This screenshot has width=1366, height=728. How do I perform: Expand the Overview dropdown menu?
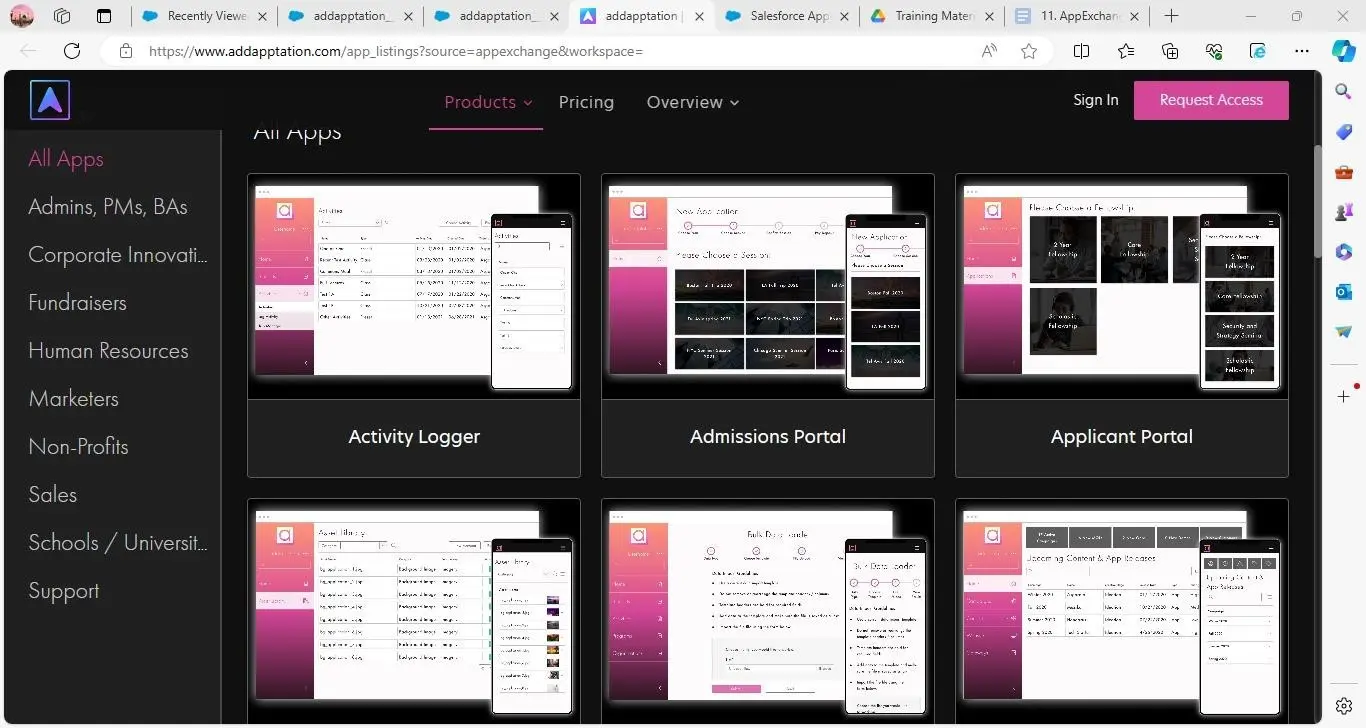pyautogui.click(x=692, y=102)
